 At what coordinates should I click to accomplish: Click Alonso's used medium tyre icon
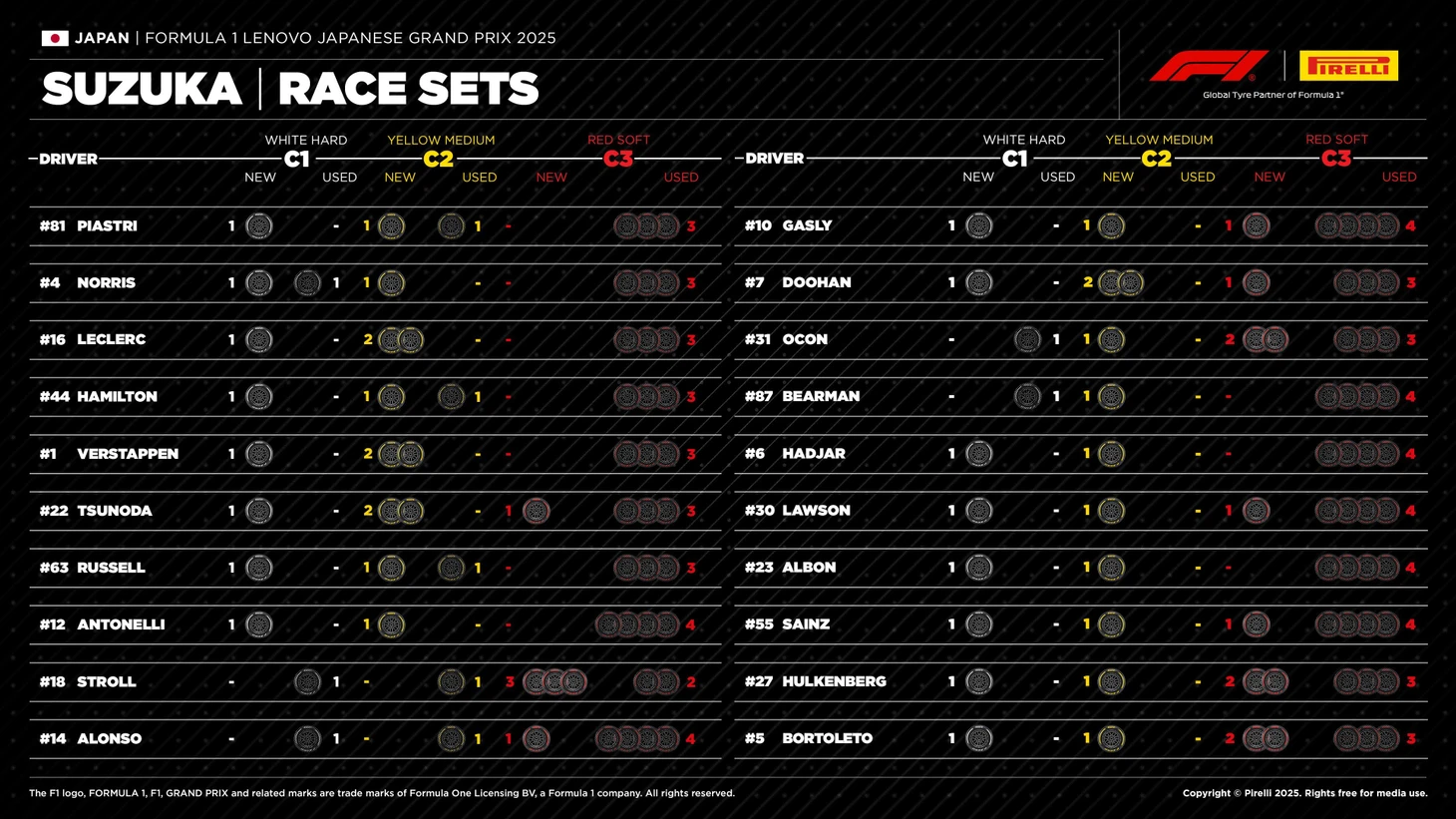click(451, 739)
